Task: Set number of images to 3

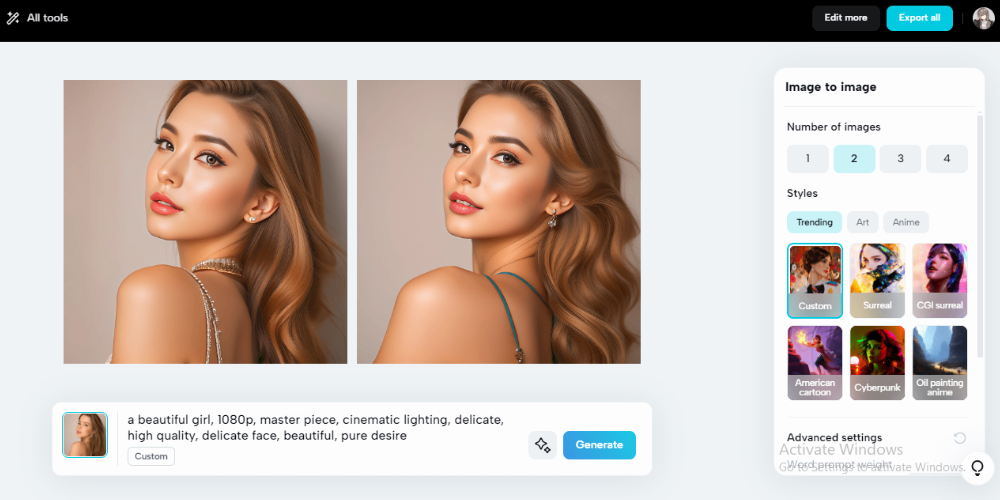Action: [900, 159]
